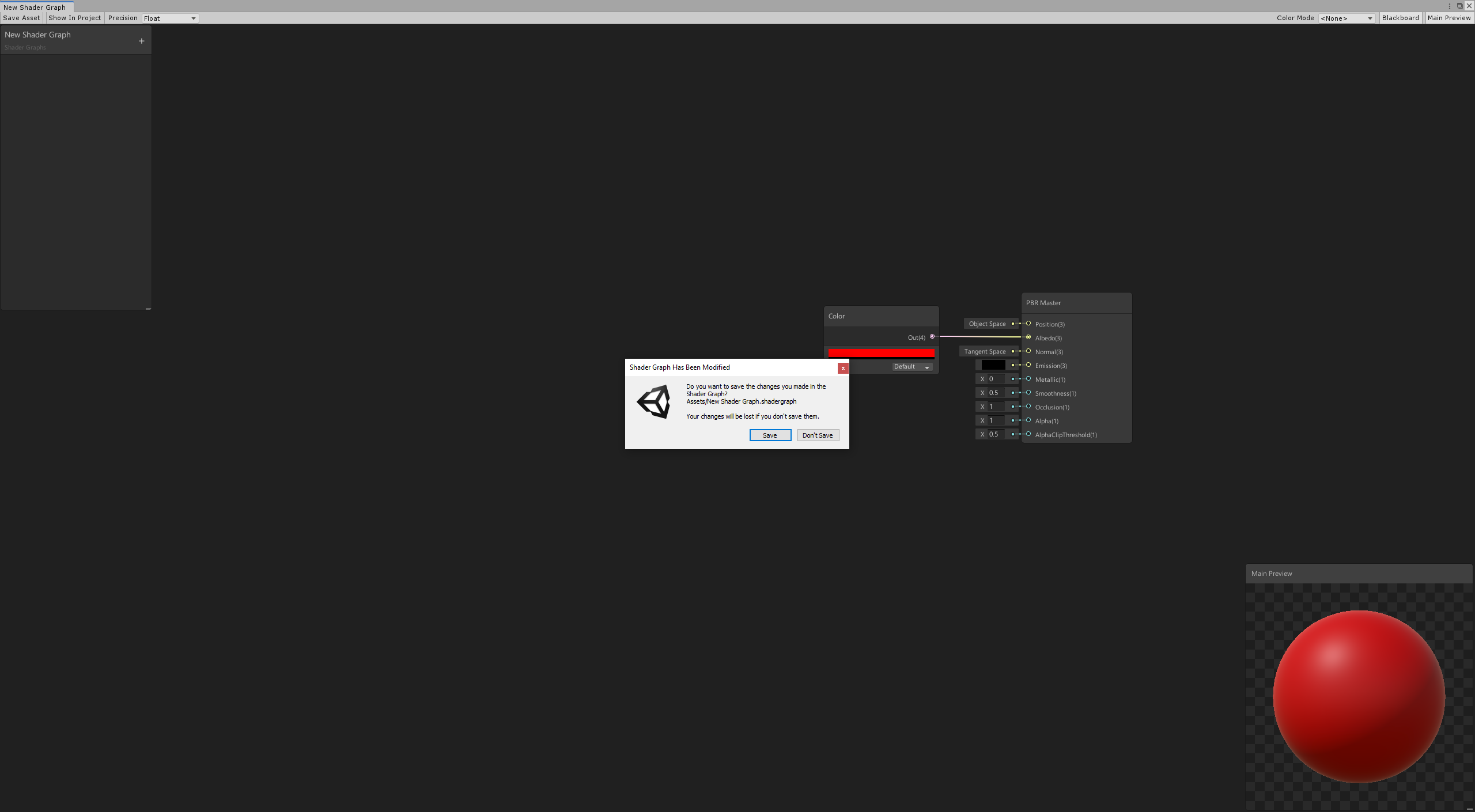Click the AlphaClipThreshold(1) input port circle
Image resolution: width=1475 pixels, height=812 pixels.
[x=1028, y=434]
